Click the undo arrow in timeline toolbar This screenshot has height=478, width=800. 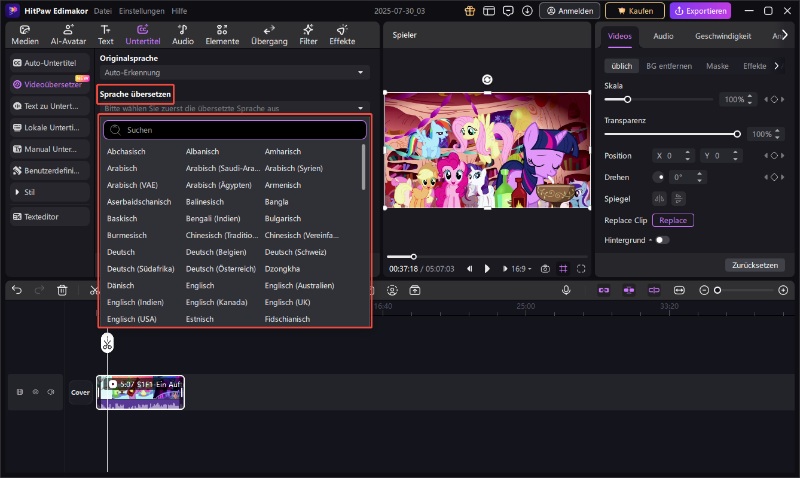click(x=17, y=290)
